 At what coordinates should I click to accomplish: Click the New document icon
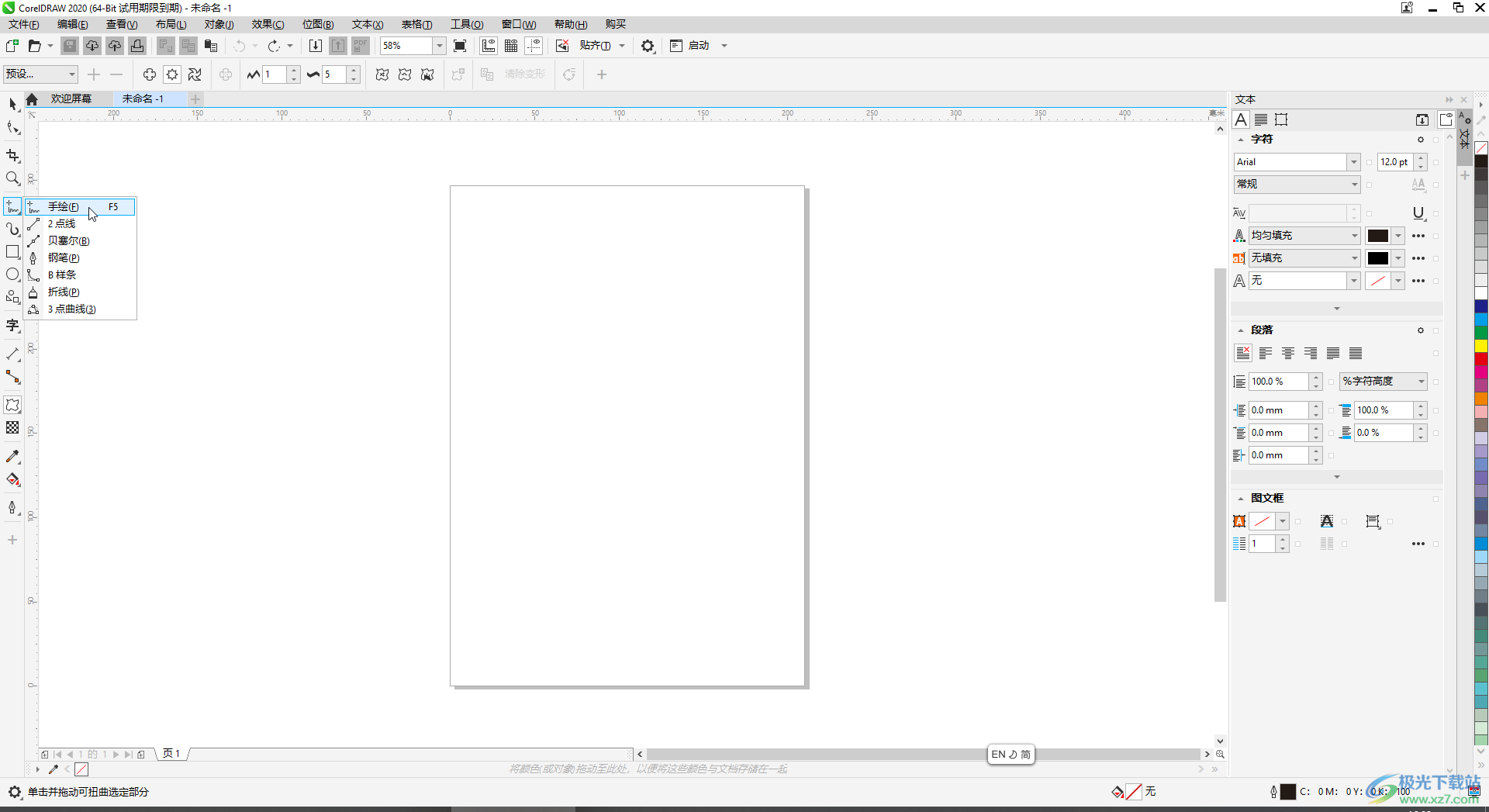pos(12,46)
